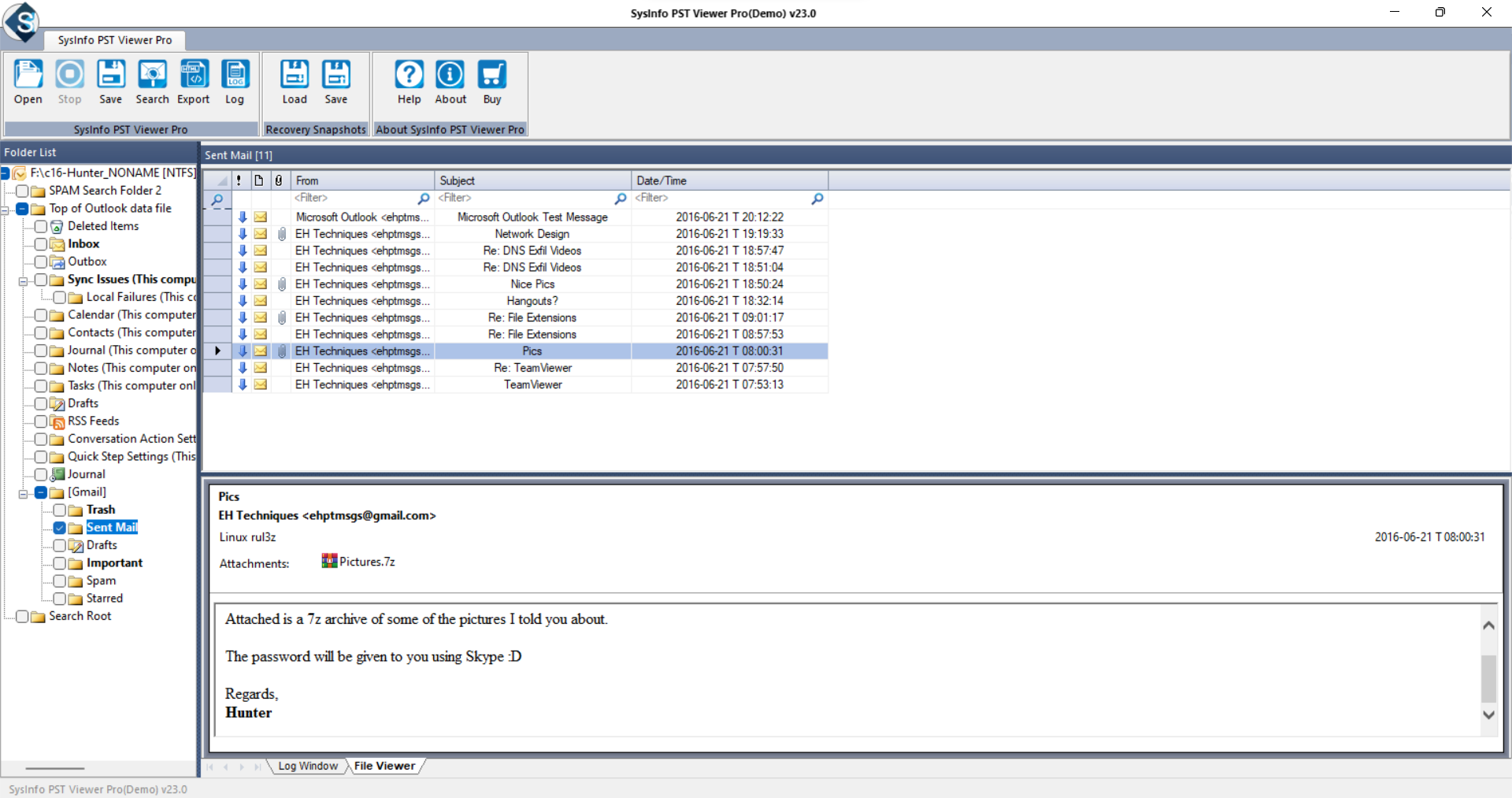Check the Search Root checkbox
1512x798 pixels.
click(22, 616)
